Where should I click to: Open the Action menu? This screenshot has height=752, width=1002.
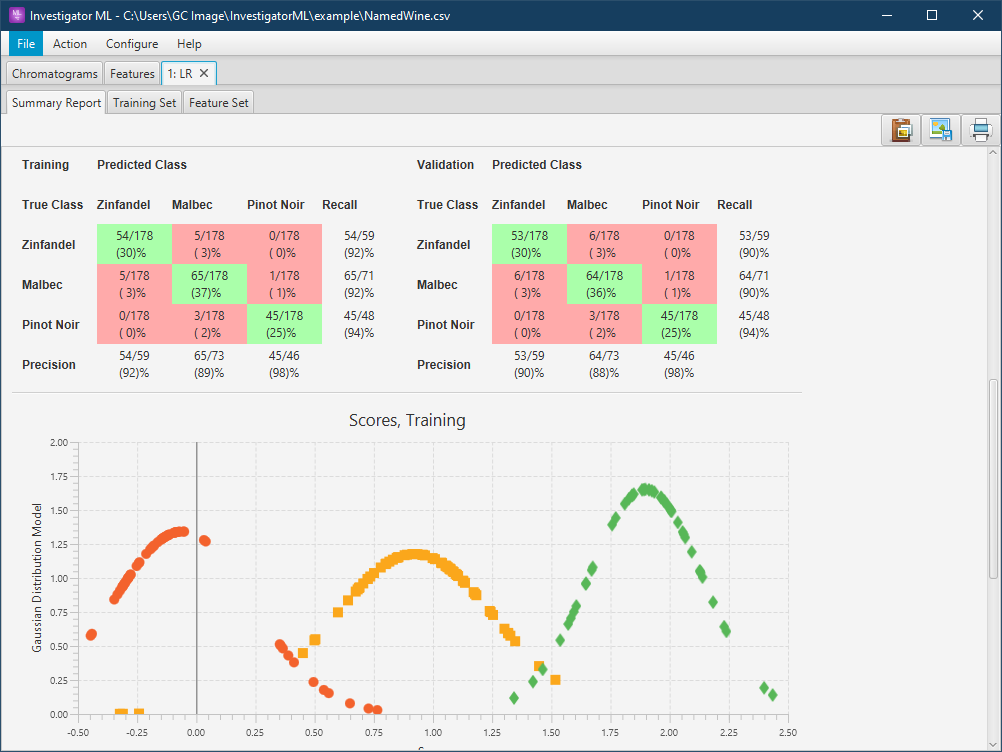tap(70, 44)
